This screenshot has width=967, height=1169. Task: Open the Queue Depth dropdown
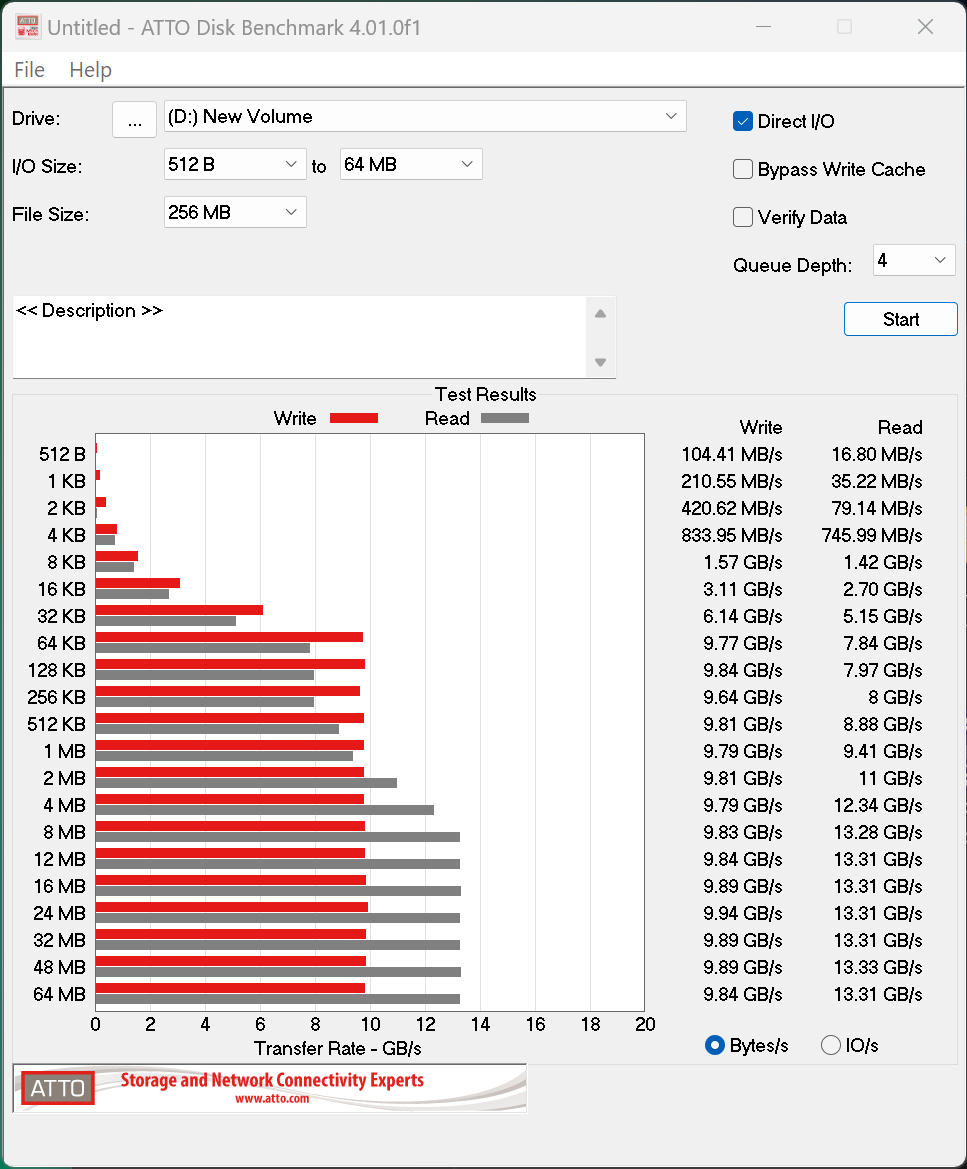coord(914,261)
